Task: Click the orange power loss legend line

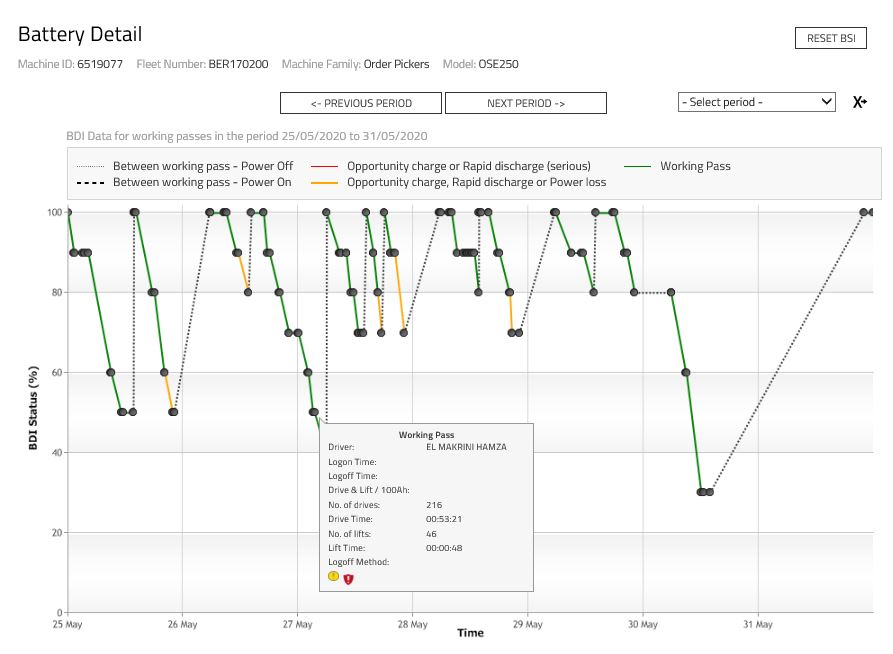Action: [325, 183]
